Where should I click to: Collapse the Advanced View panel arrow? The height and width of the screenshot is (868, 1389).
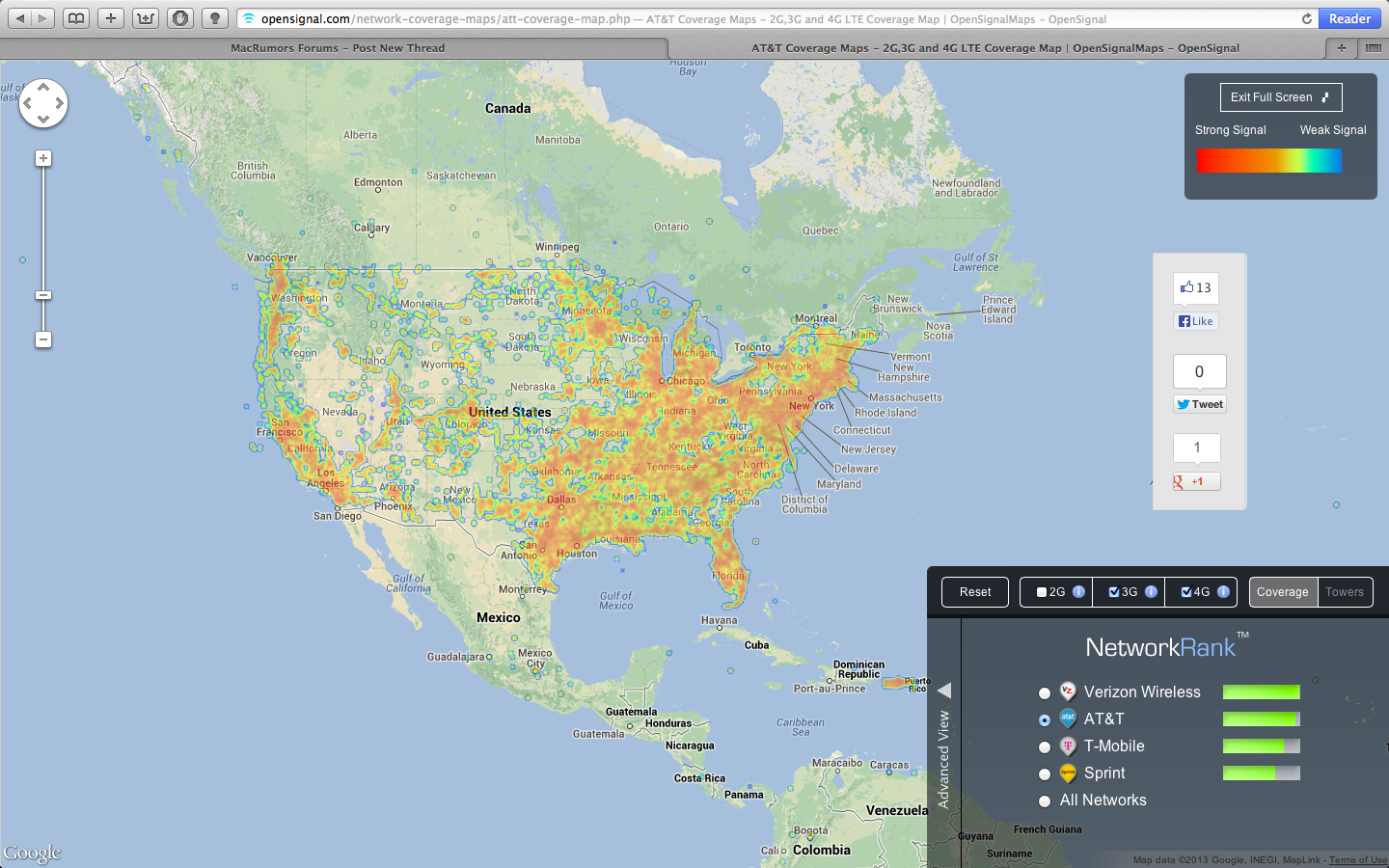tap(945, 691)
